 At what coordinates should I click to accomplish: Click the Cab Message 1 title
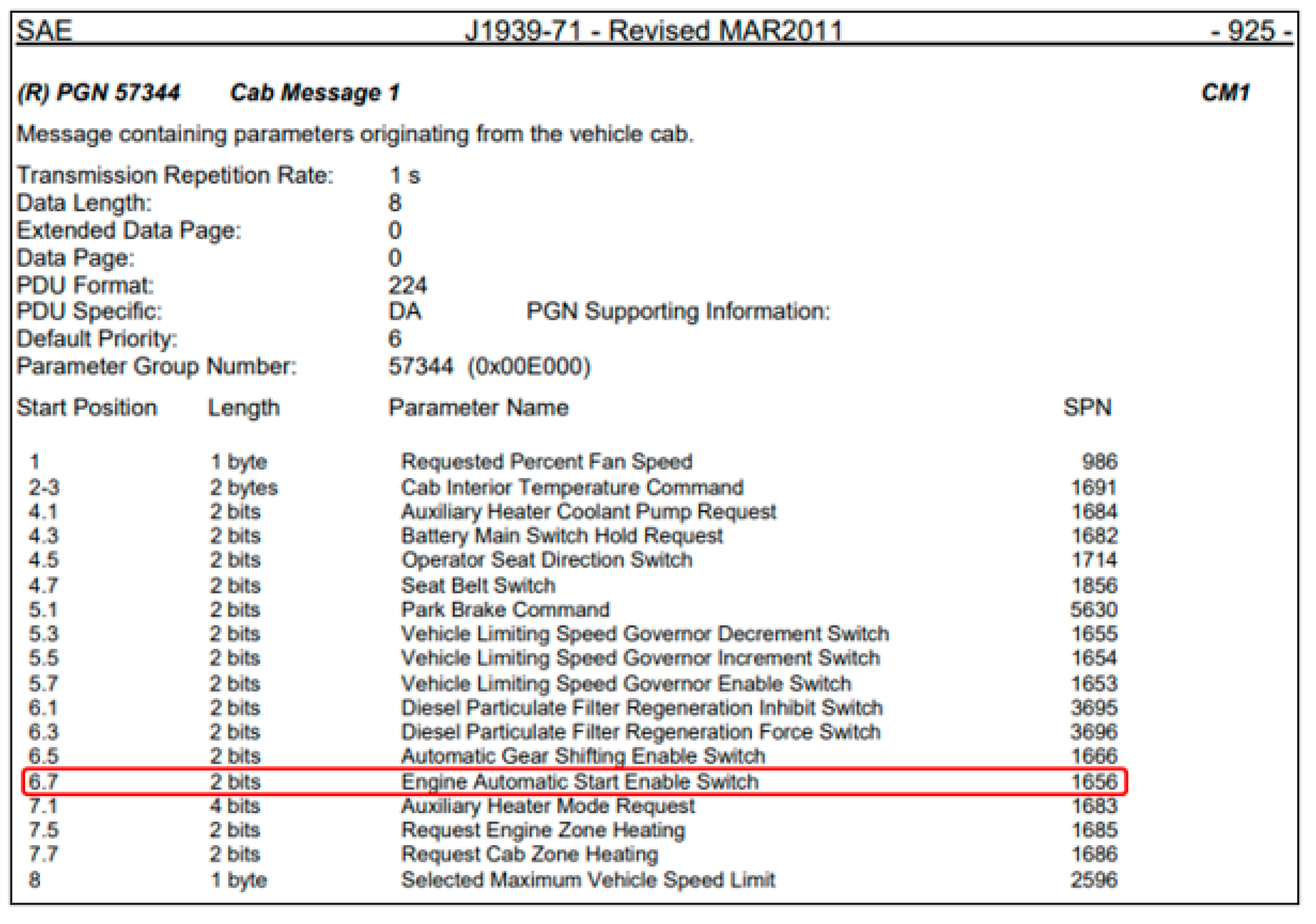[315, 93]
